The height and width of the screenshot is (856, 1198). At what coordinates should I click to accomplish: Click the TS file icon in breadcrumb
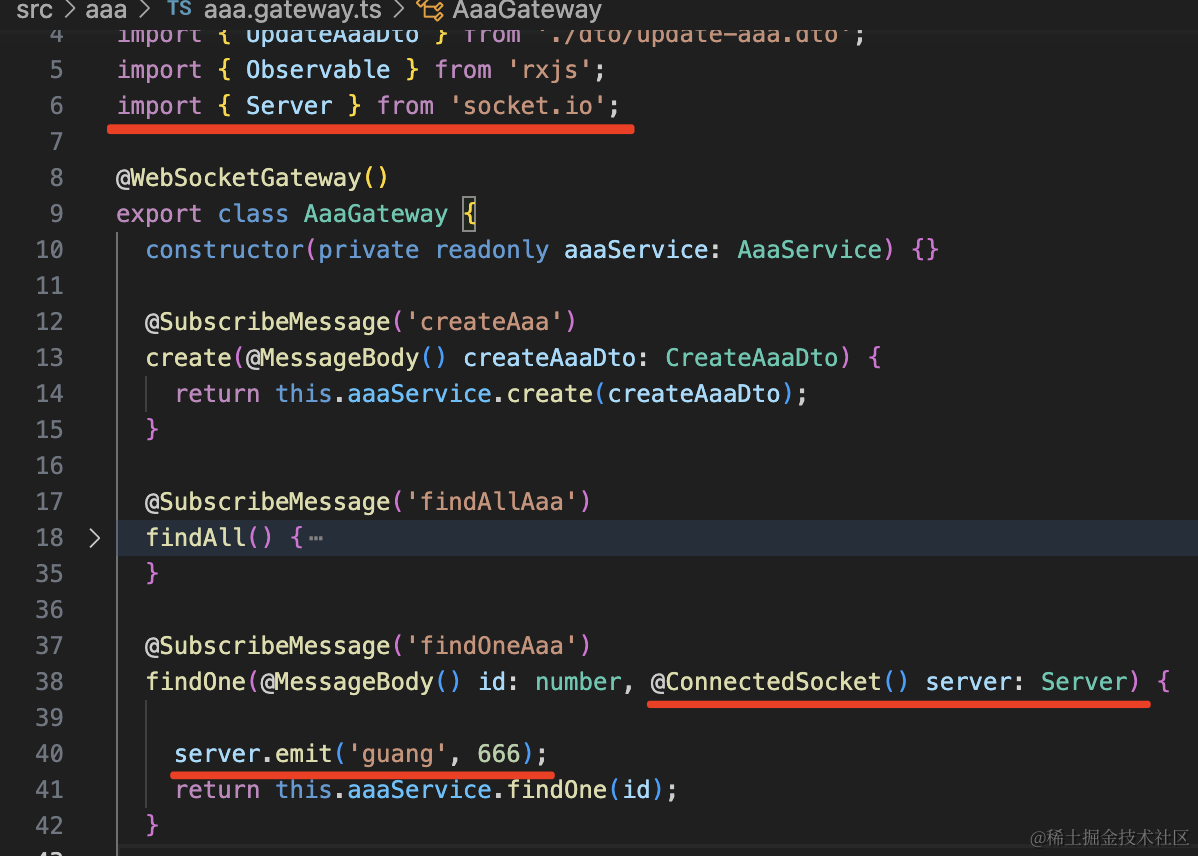(x=179, y=11)
